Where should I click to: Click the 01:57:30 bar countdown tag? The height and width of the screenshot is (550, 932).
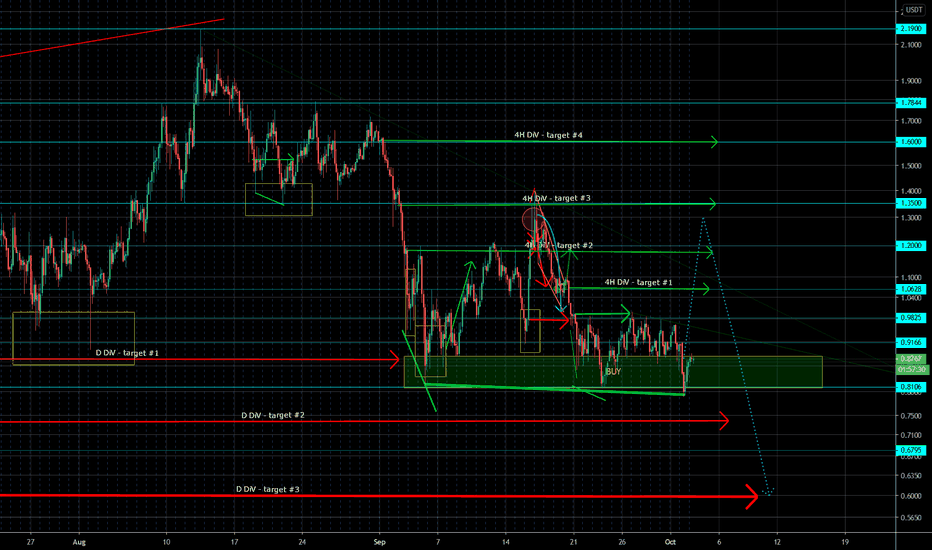click(912, 369)
